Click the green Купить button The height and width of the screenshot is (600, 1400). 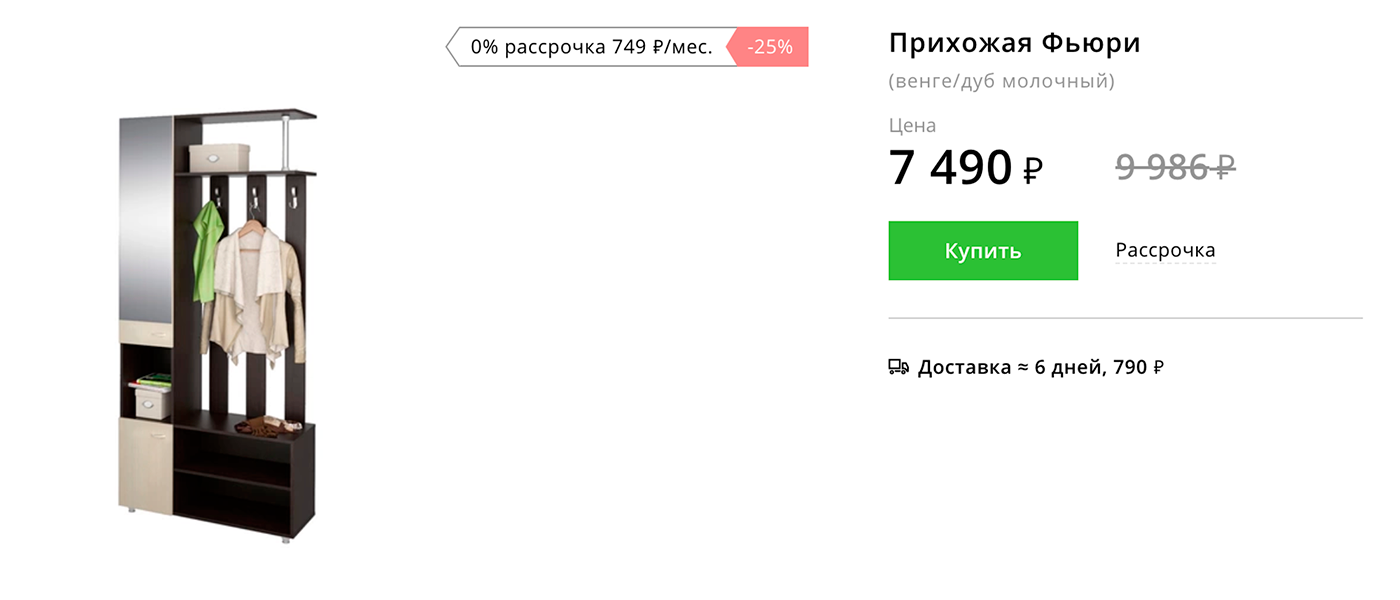click(x=983, y=250)
